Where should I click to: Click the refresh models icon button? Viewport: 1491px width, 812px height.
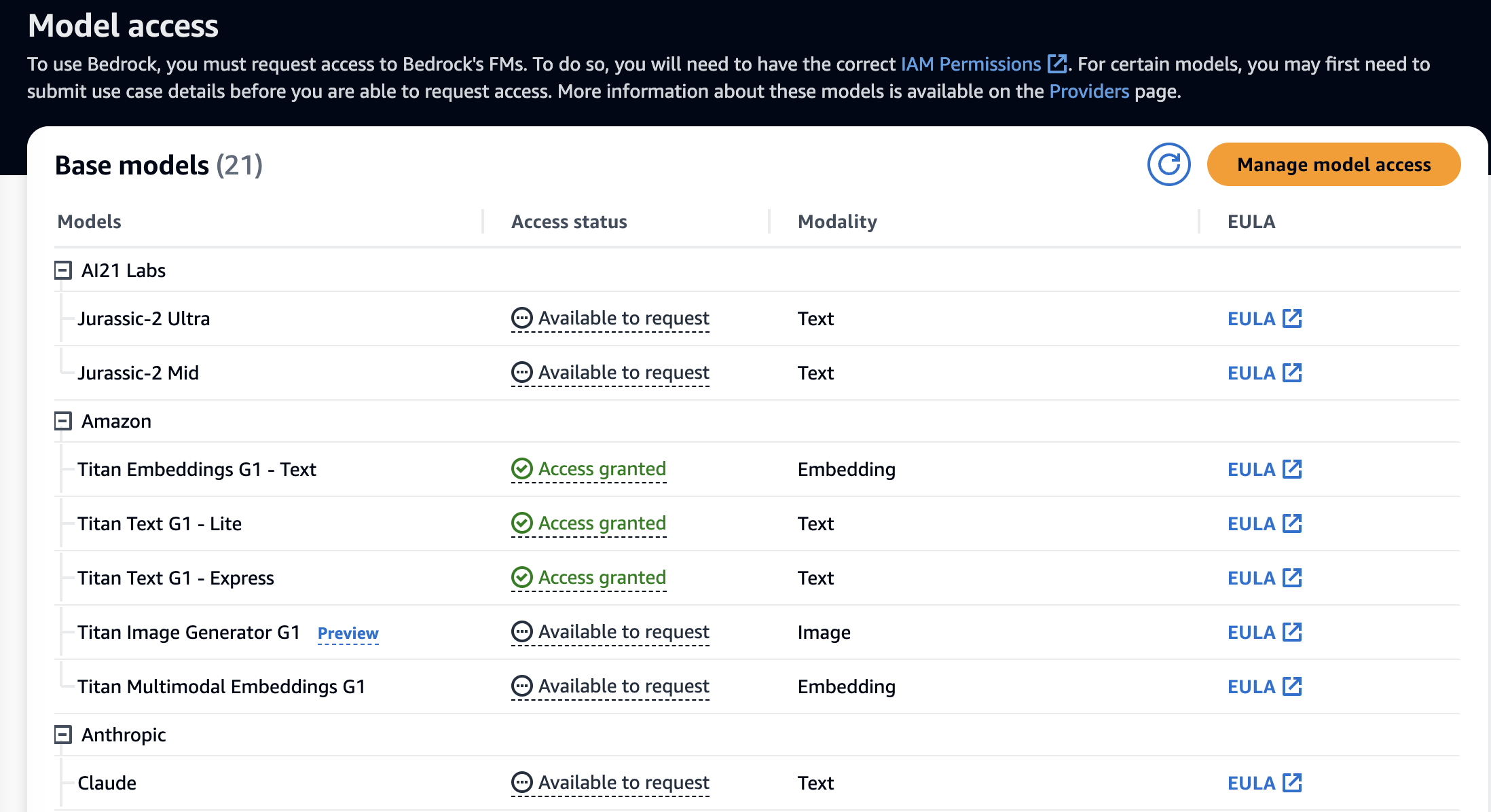[x=1168, y=164]
